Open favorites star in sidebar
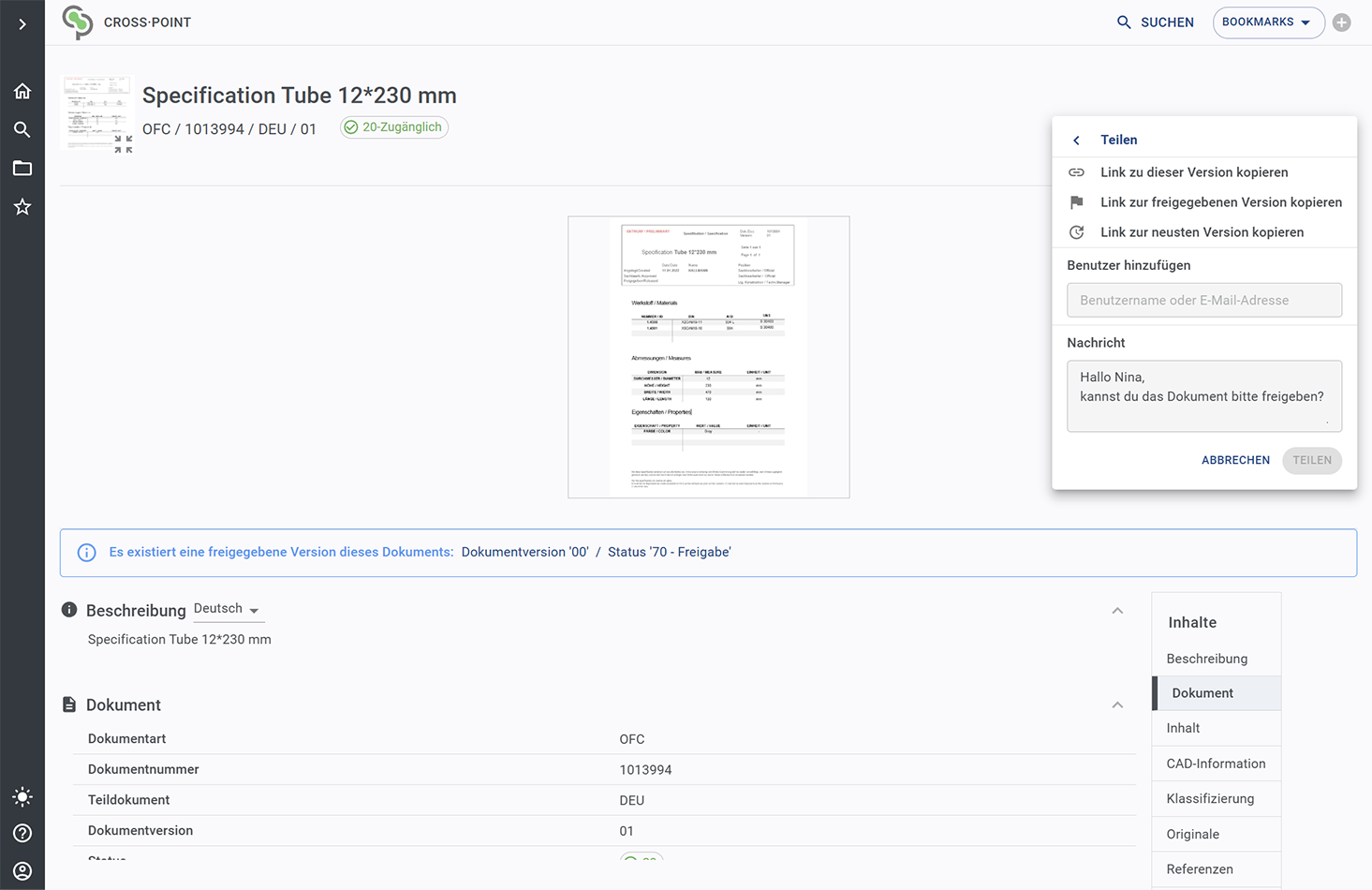The height and width of the screenshot is (890, 1372). coord(22,207)
